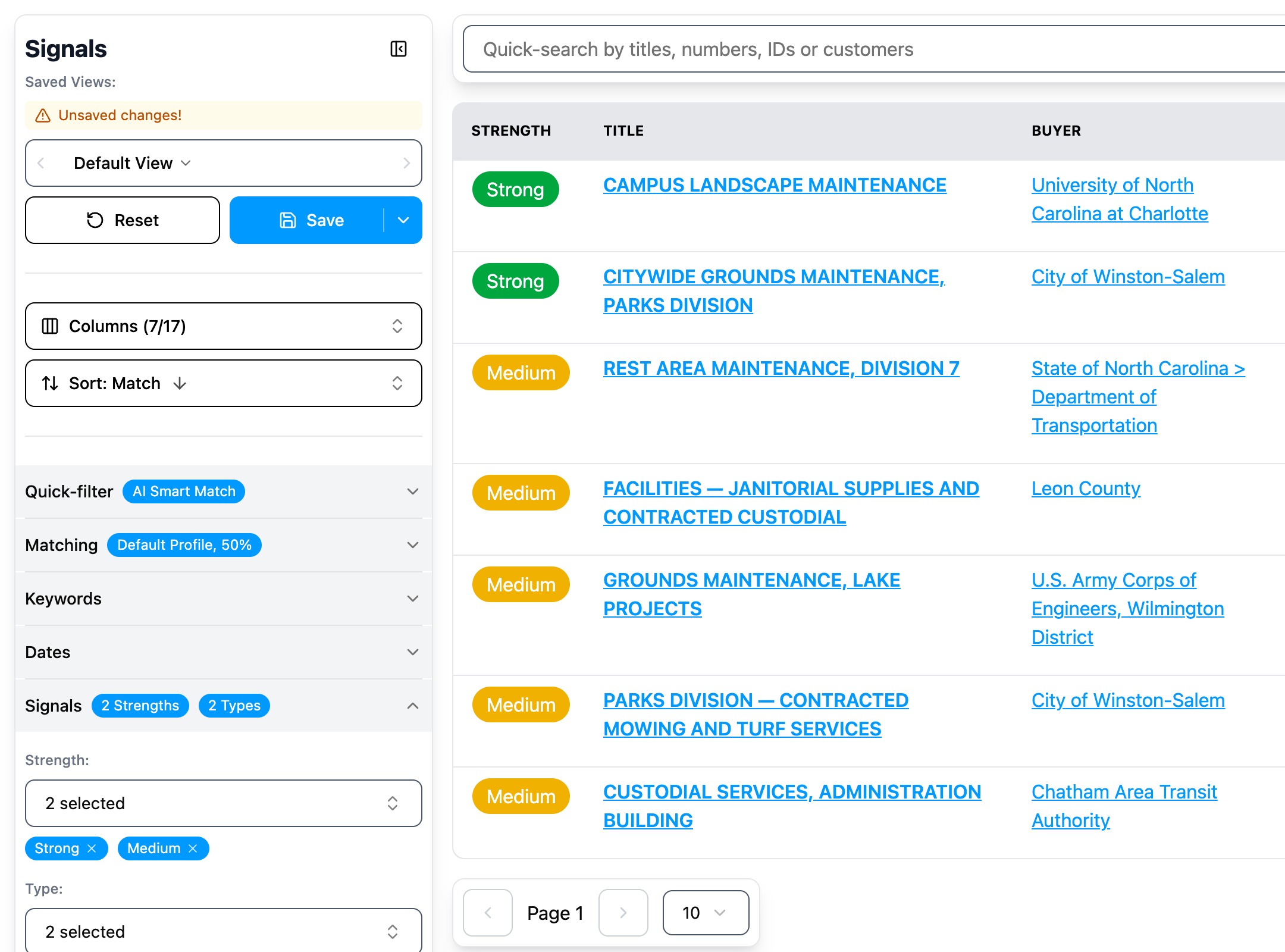Click Medium badge on Rest Area row
The width and height of the screenshot is (1285, 952).
point(521,373)
